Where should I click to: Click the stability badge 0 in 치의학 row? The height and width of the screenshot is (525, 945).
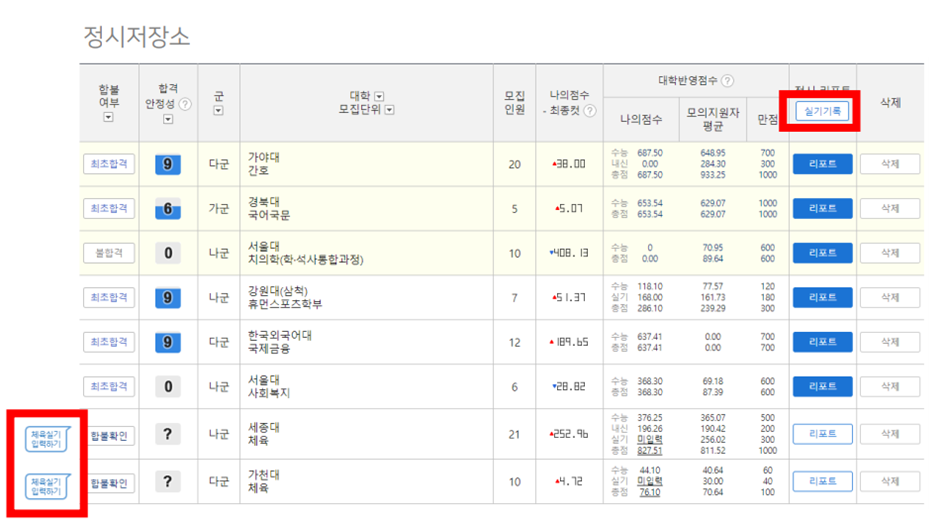[168, 253]
